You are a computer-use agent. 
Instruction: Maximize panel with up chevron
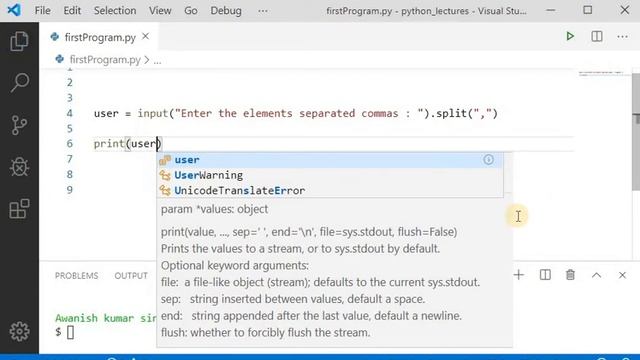[x=596, y=275]
